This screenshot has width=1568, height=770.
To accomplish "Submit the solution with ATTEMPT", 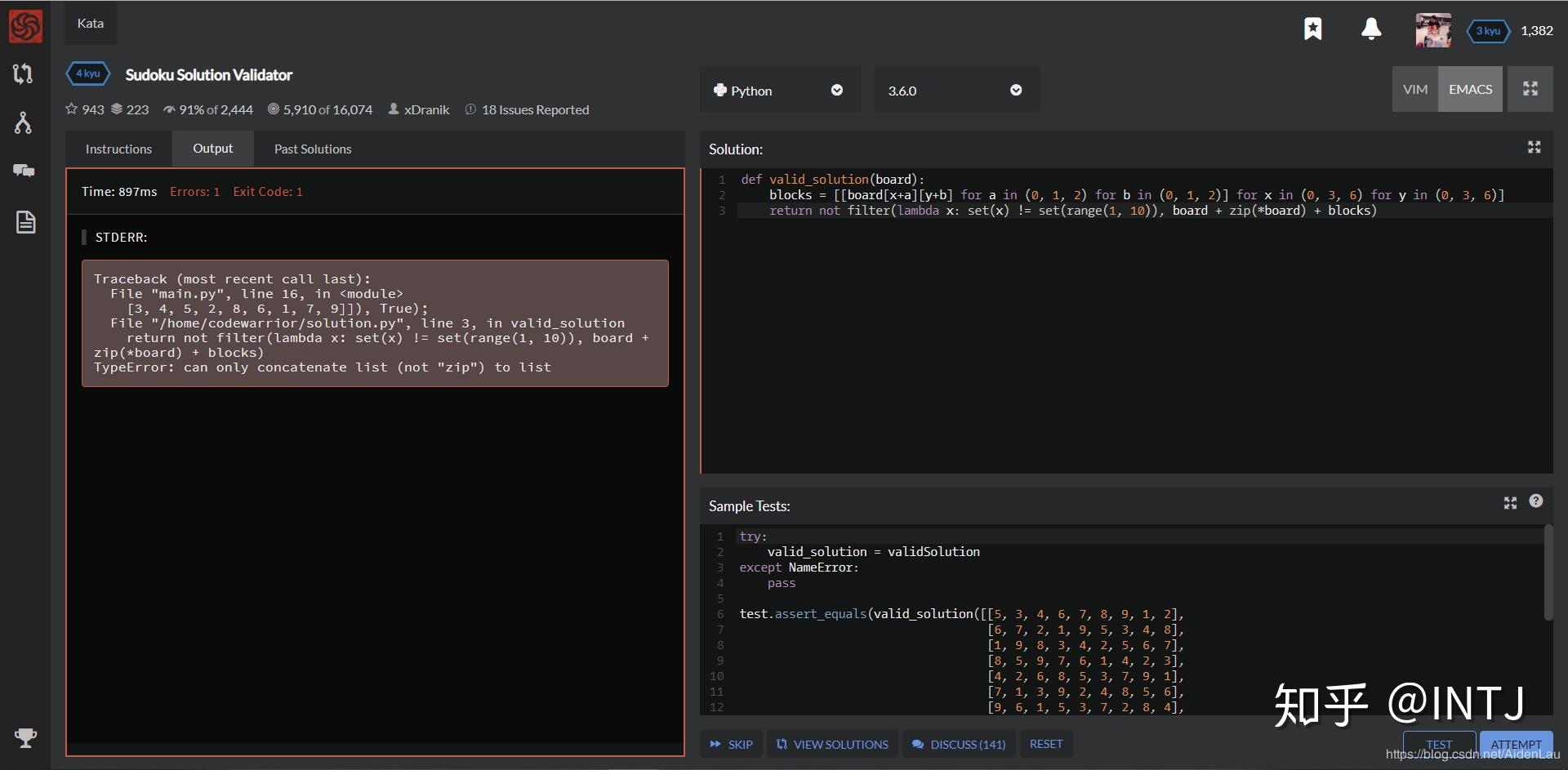I will click(x=1516, y=744).
